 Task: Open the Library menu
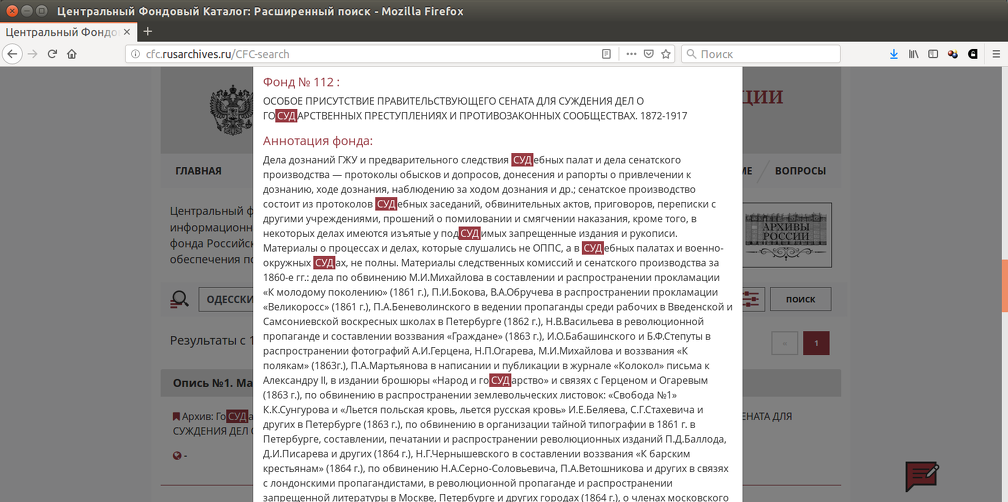tap(914, 54)
